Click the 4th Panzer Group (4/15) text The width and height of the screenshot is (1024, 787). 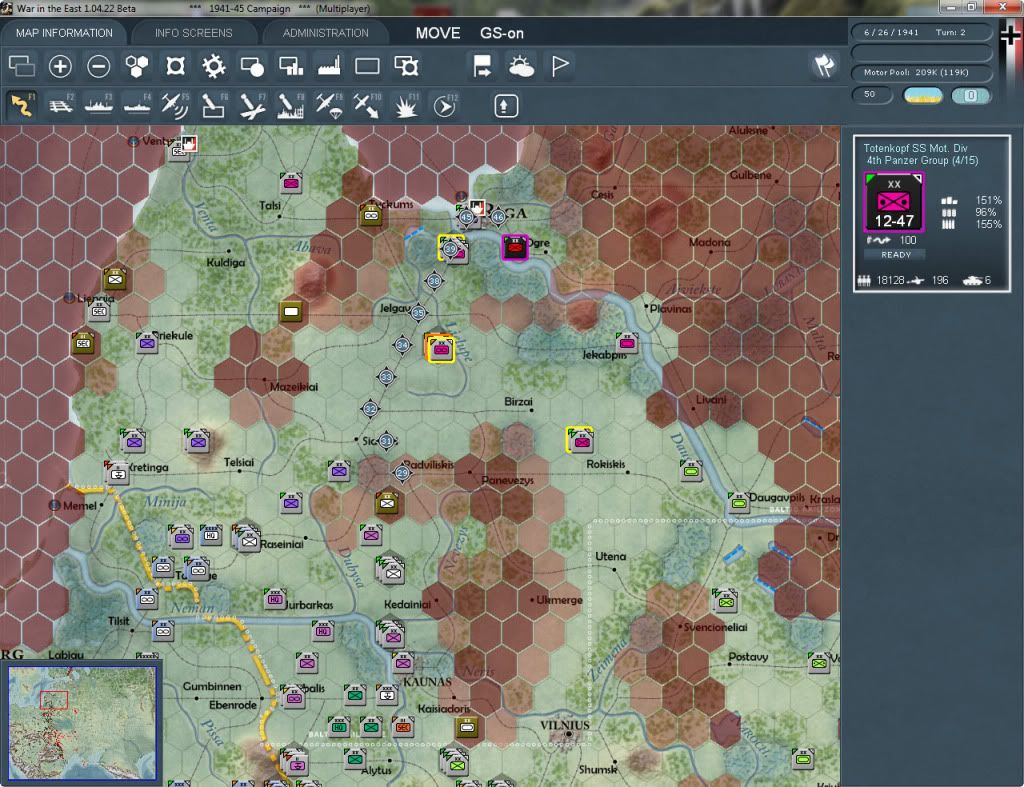point(922,161)
